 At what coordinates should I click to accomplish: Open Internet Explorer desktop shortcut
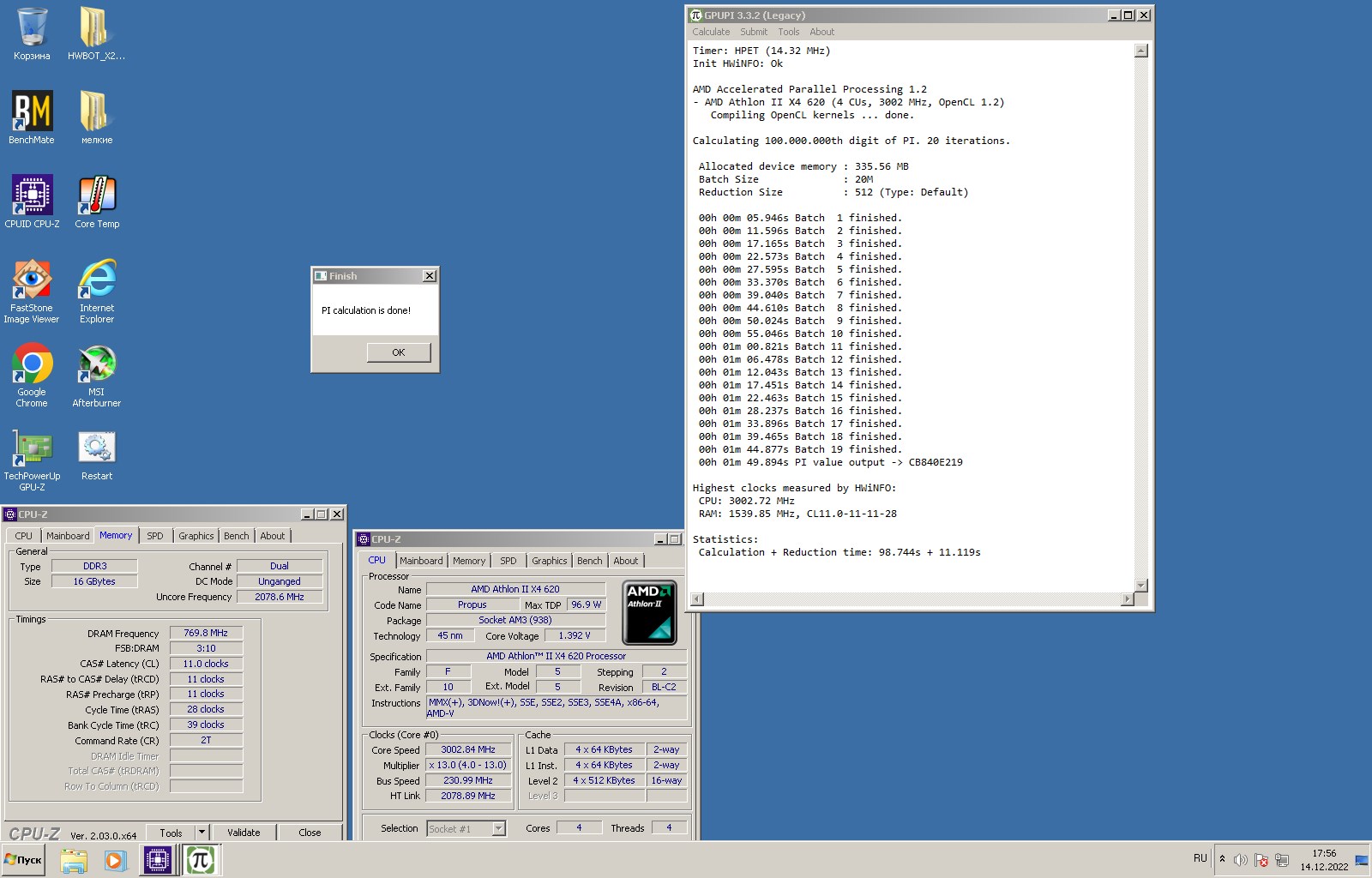pyautogui.click(x=96, y=292)
